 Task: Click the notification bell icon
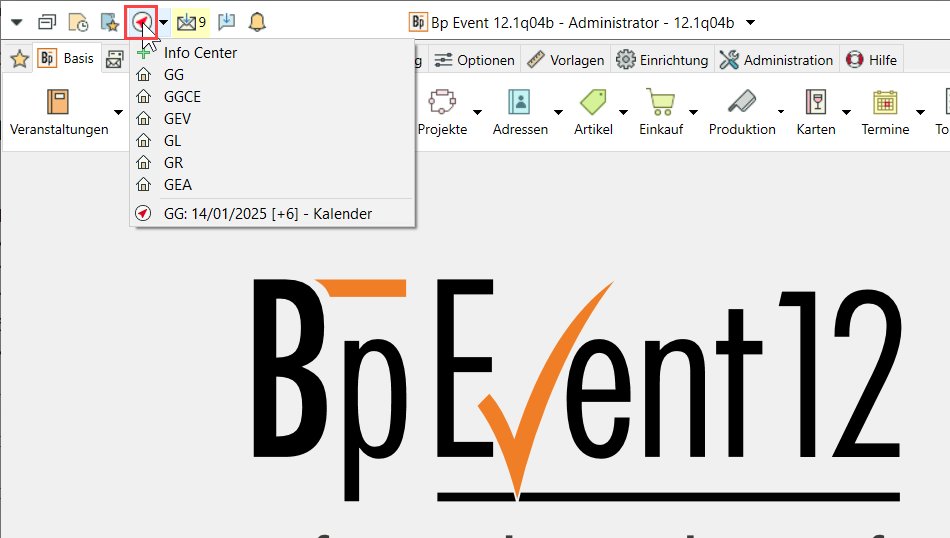click(x=257, y=22)
